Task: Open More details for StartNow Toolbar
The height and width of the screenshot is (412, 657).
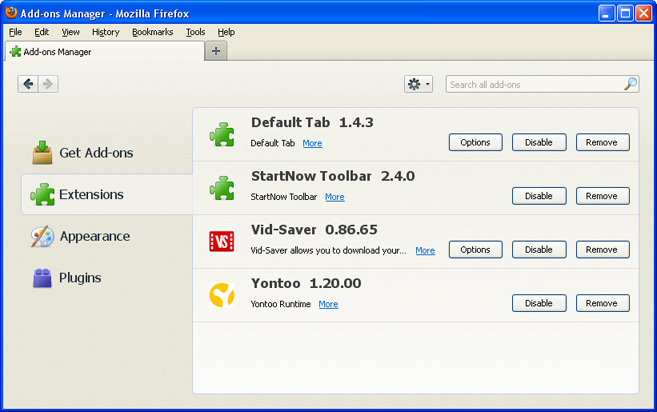Action: 335,197
